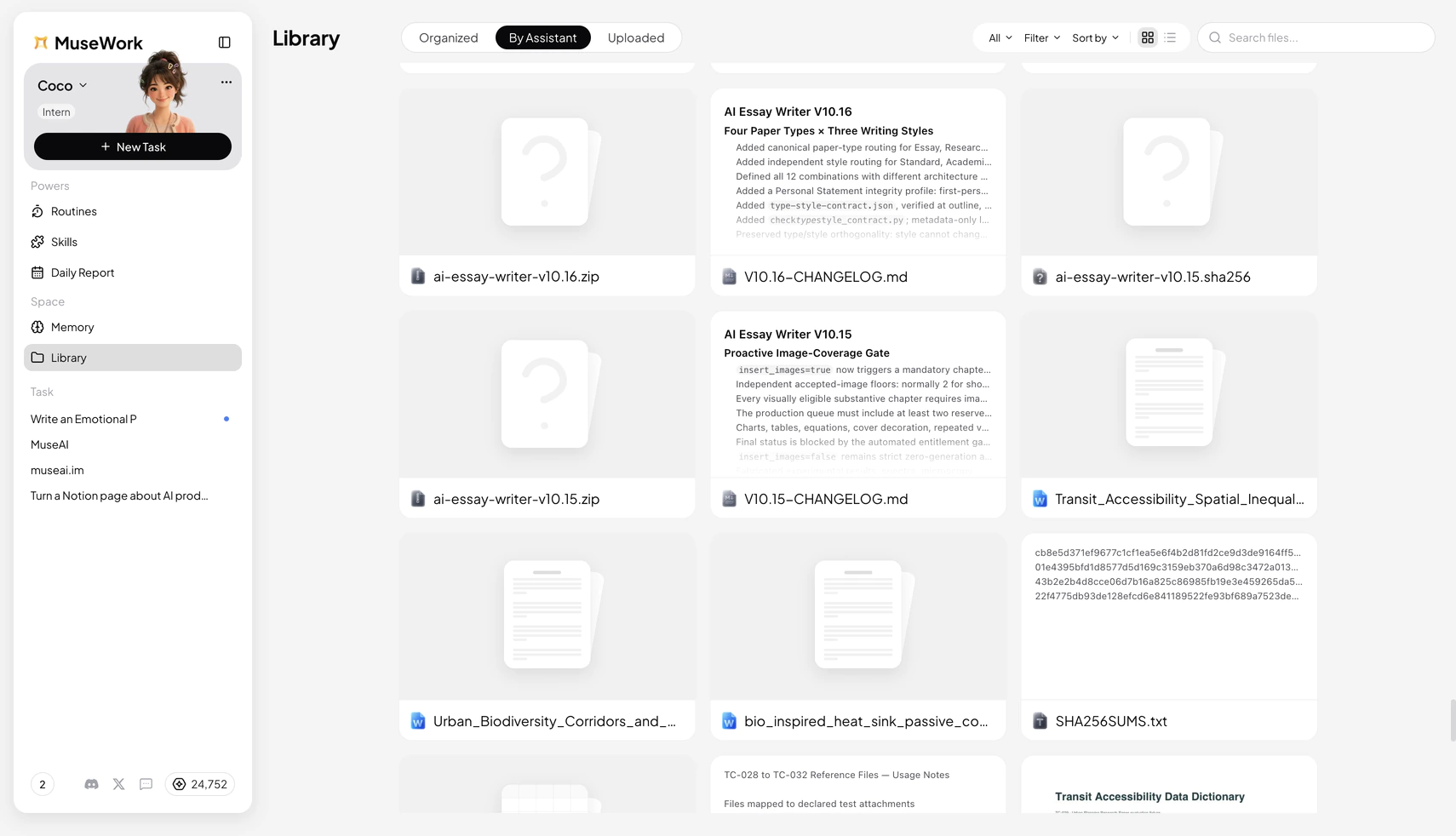Open the three-dot menu beside Coco
This screenshot has width=1456, height=836.
pyautogui.click(x=226, y=83)
